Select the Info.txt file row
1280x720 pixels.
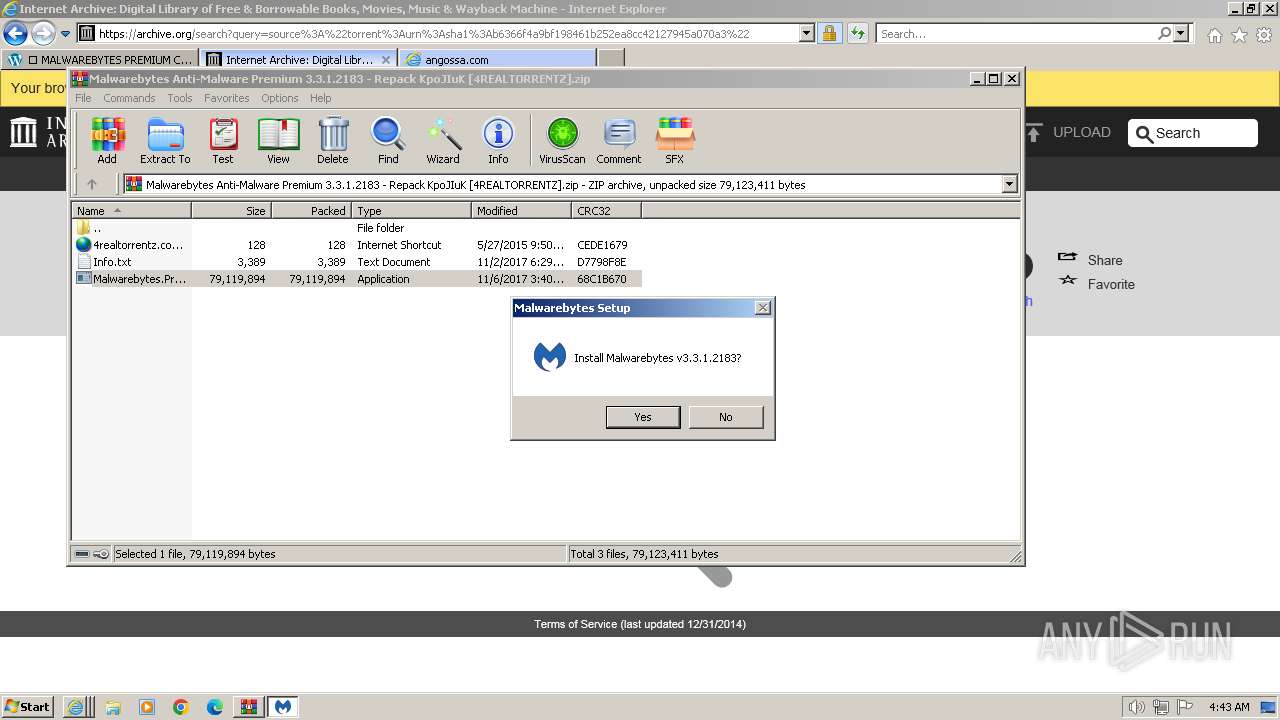[357, 262]
